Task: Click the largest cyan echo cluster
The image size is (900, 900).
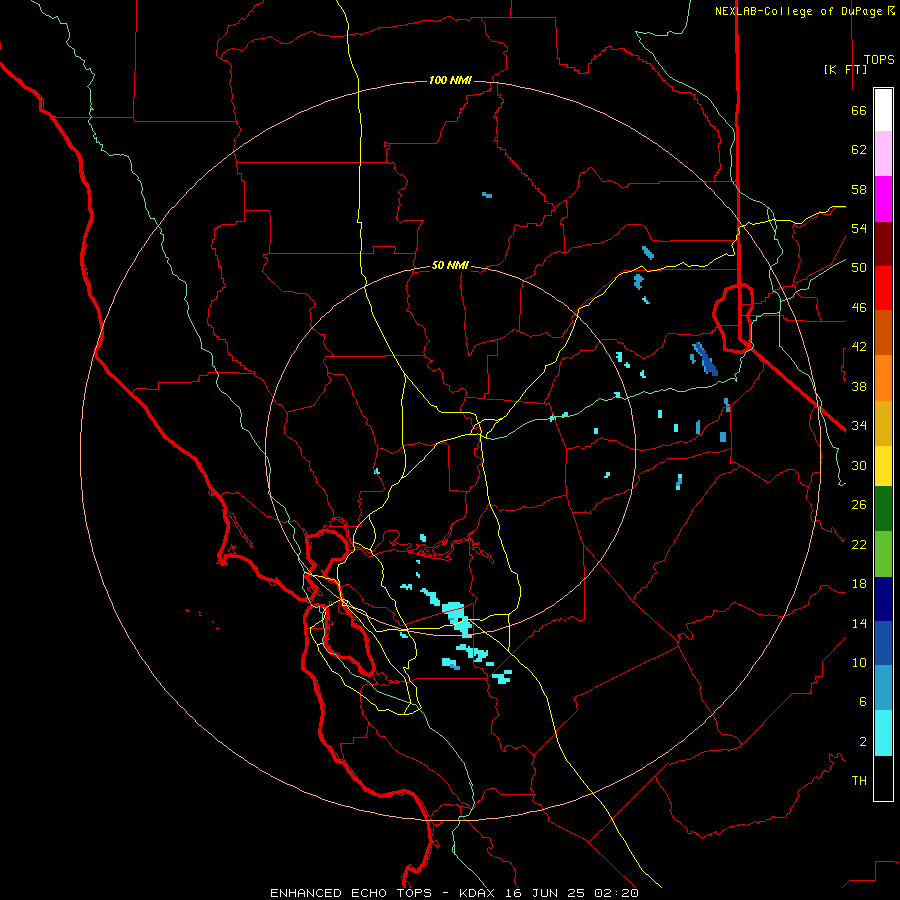Action: pyautogui.click(x=458, y=619)
